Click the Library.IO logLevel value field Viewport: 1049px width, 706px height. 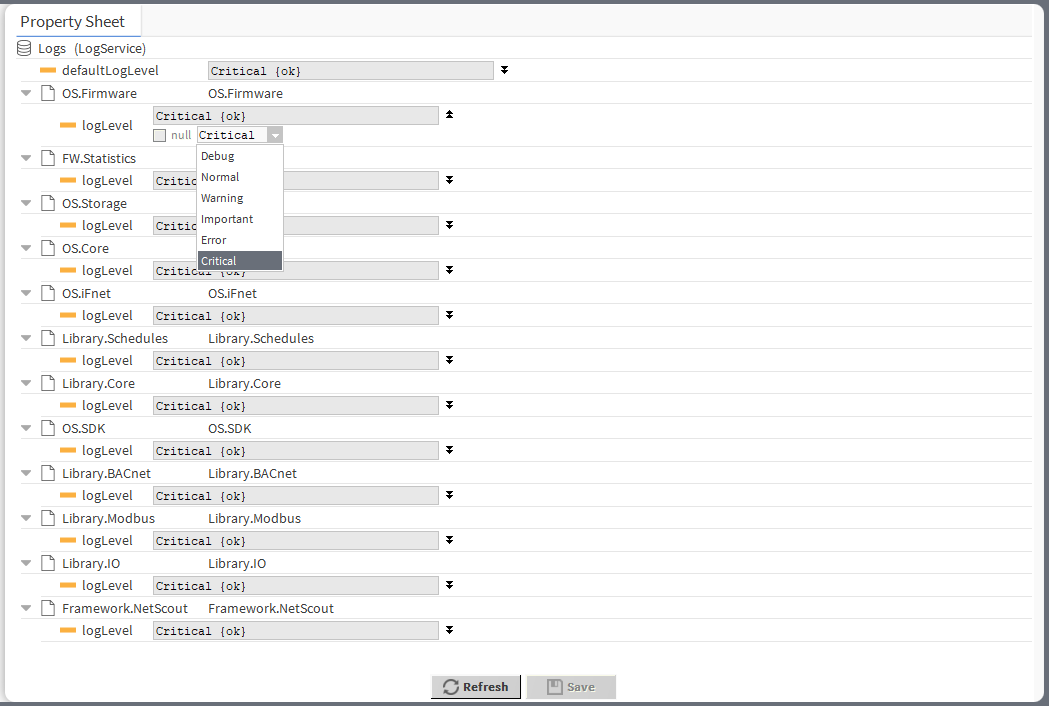pos(295,586)
